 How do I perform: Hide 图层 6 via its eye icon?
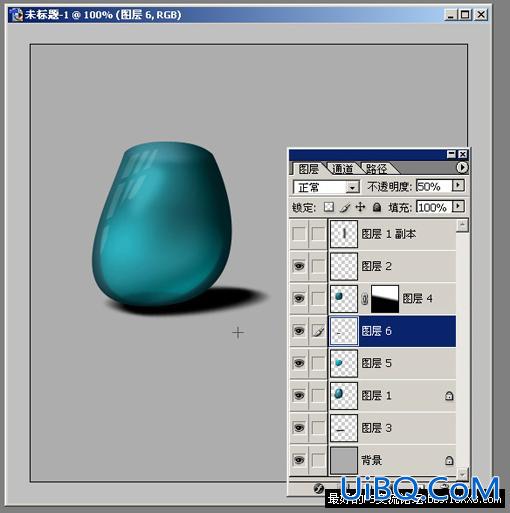pyautogui.click(x=299, y=331)
